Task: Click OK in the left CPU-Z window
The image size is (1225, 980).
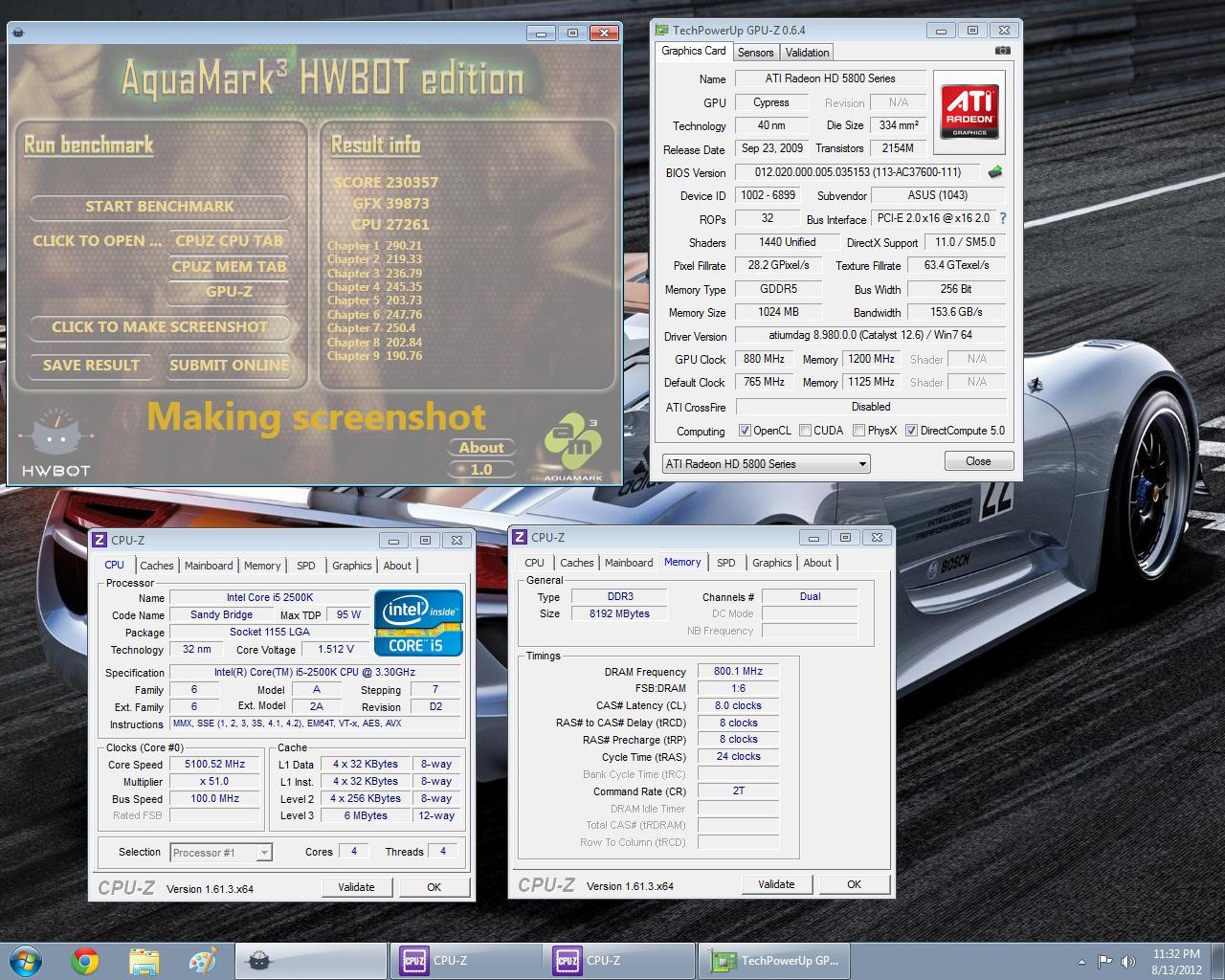Action: (434, 887)
